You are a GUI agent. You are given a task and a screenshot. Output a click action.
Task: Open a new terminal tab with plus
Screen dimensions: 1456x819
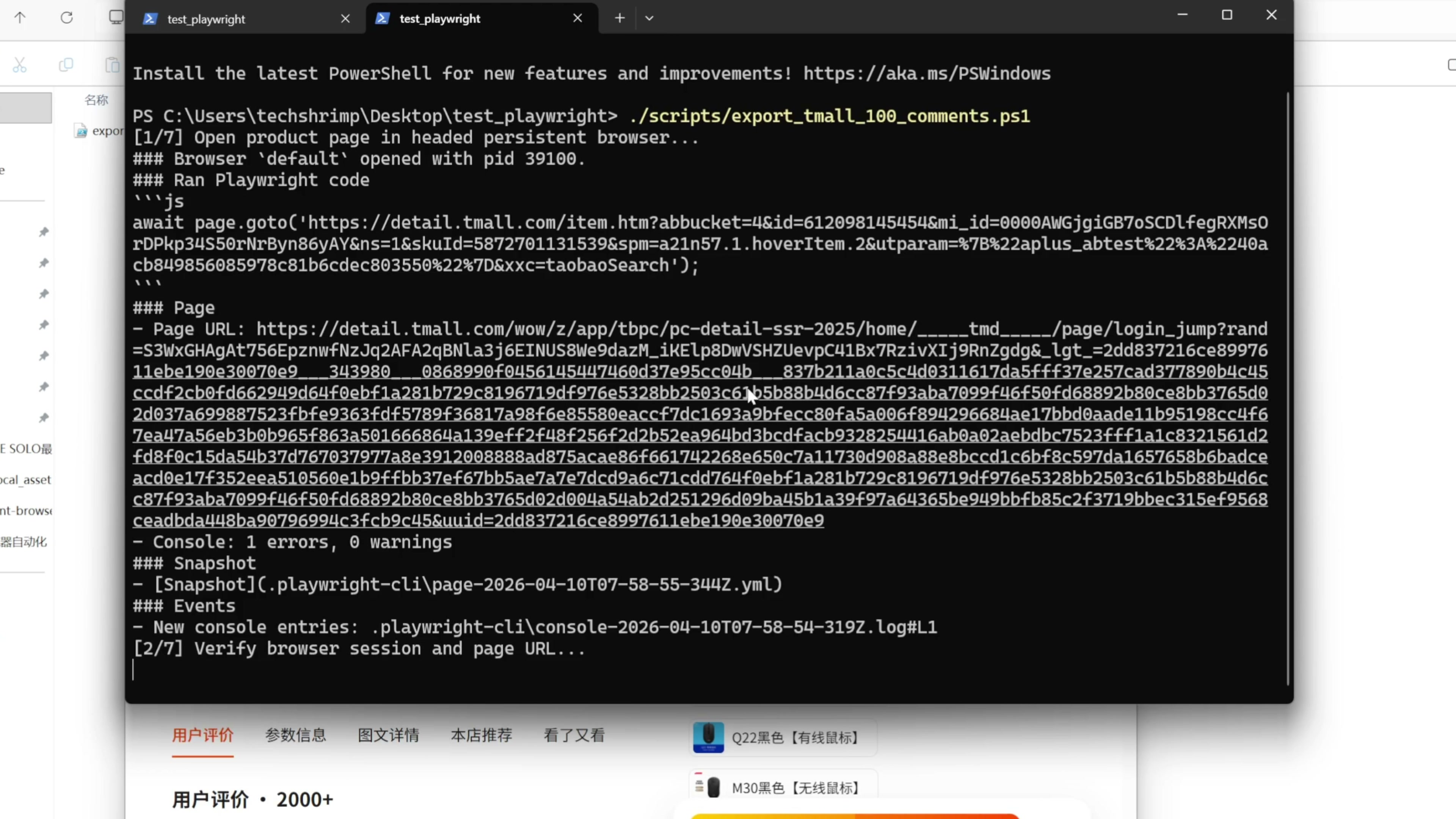[620, 18]
